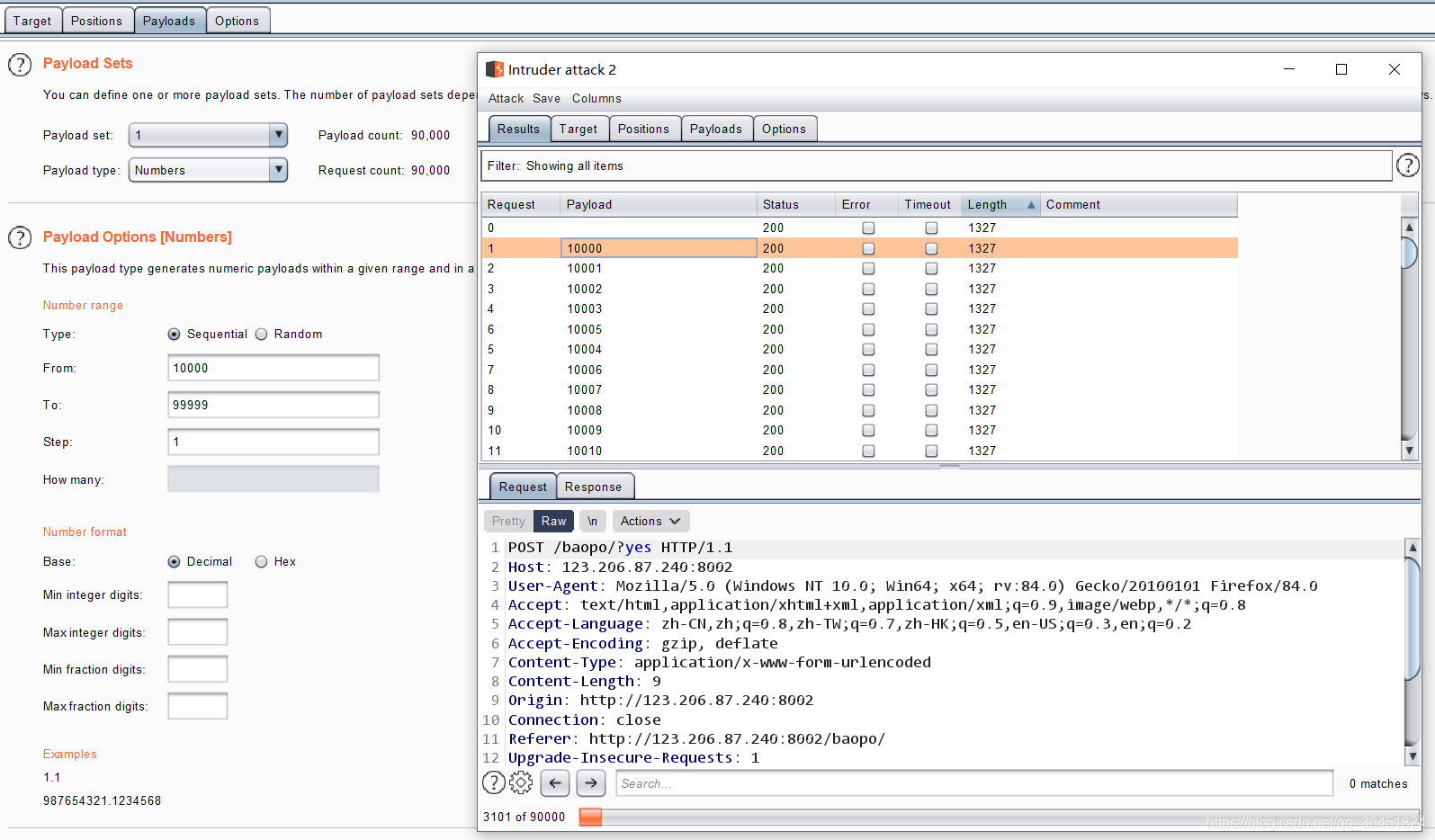Switch to the main Target tab

point(32,21)
